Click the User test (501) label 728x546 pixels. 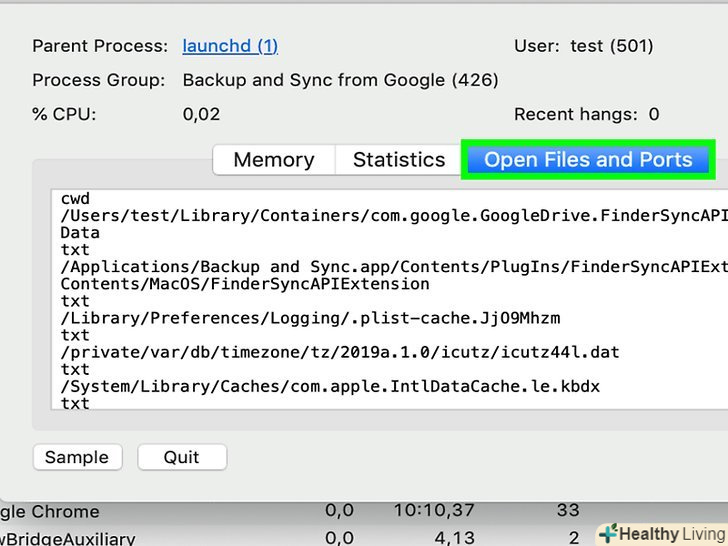[x=583, y=46]
